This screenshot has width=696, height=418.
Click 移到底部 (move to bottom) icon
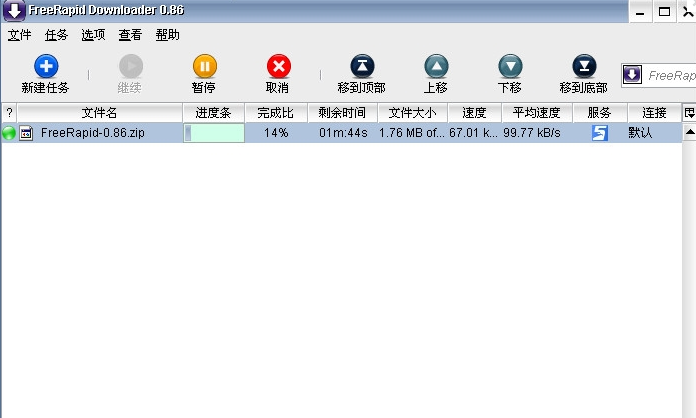pos(584,67)
